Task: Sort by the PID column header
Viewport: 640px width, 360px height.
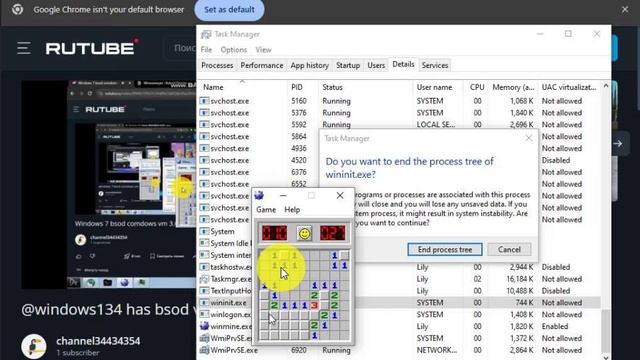Action: click(303, 87)
